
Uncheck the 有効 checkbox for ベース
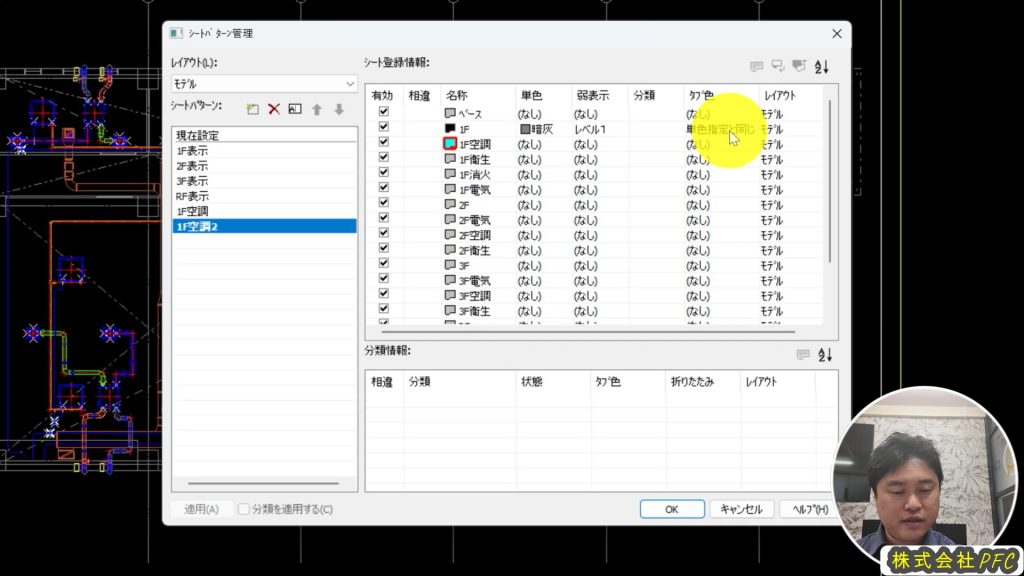(x=383, y=112)
